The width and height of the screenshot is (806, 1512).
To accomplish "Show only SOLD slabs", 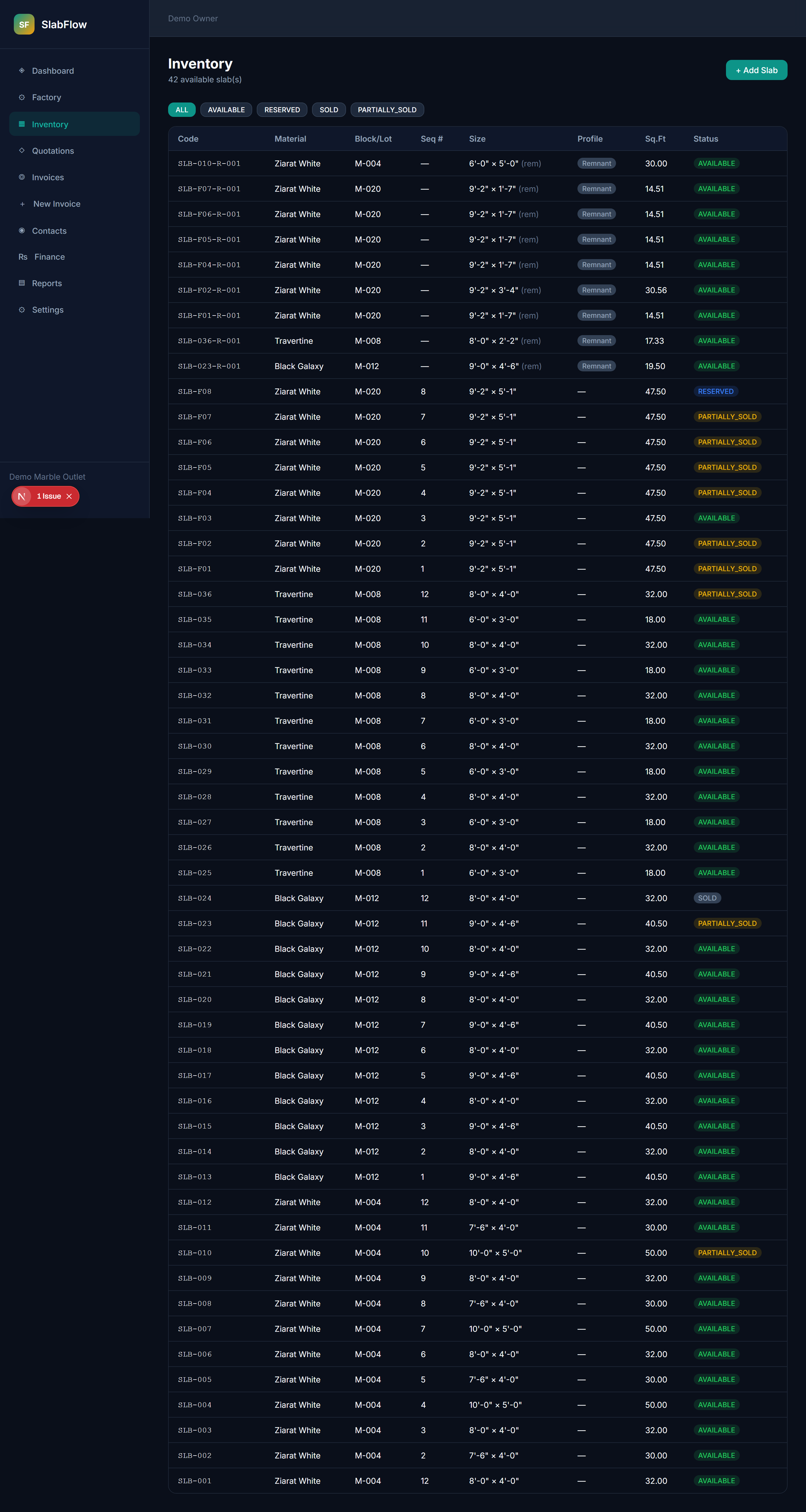I will click(329, 110).
